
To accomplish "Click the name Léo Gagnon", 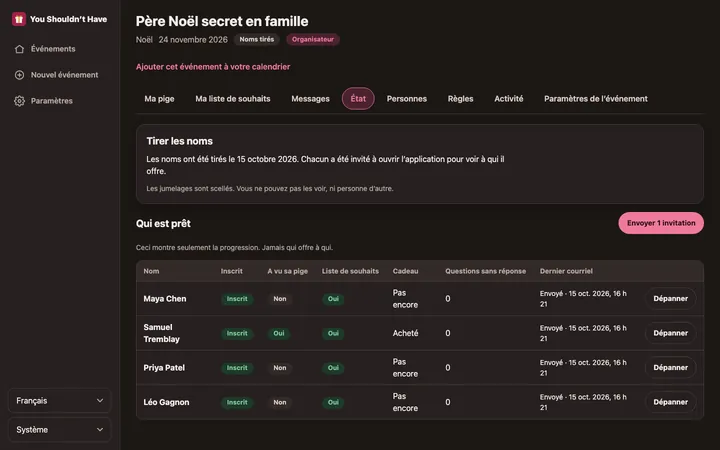I will [166, 402].
